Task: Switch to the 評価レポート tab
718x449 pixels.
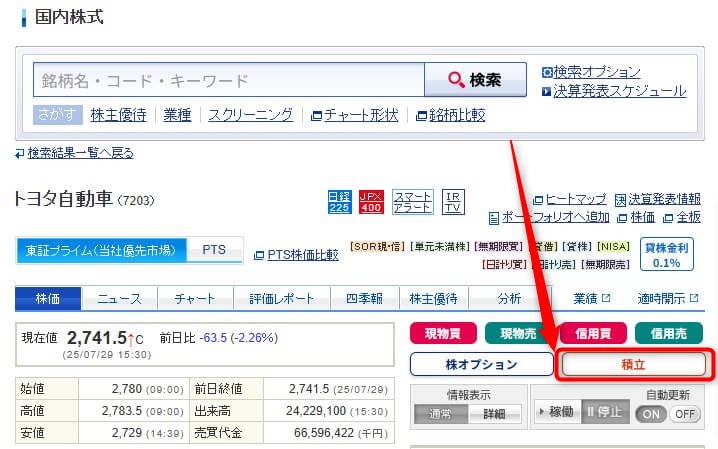Action: click(282, 299)
